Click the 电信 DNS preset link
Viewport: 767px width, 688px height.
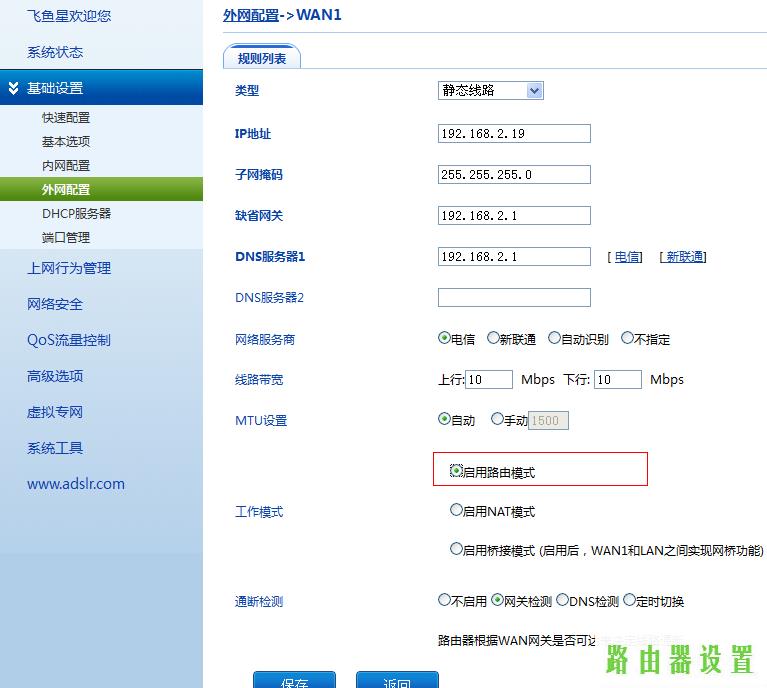click(627, 257)
